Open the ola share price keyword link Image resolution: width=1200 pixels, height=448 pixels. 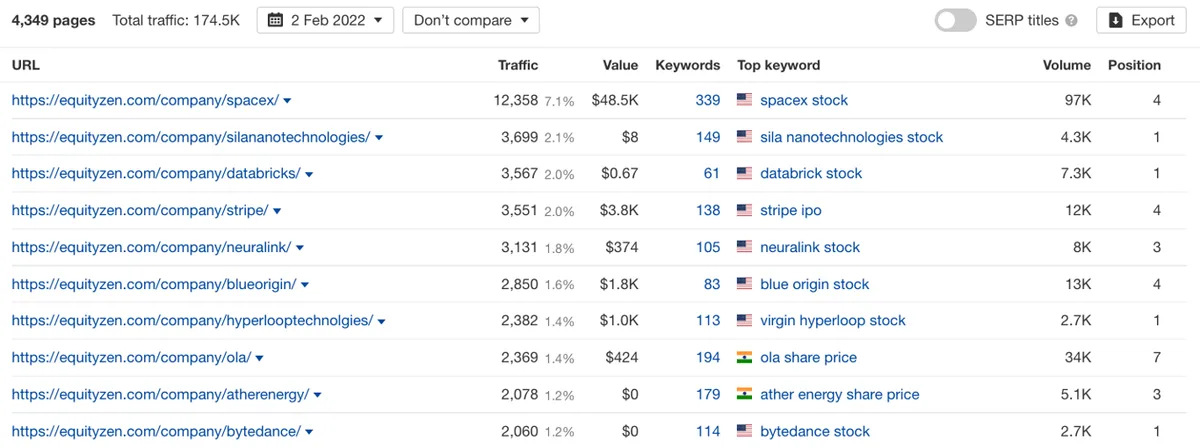click(x=809, y=357)
